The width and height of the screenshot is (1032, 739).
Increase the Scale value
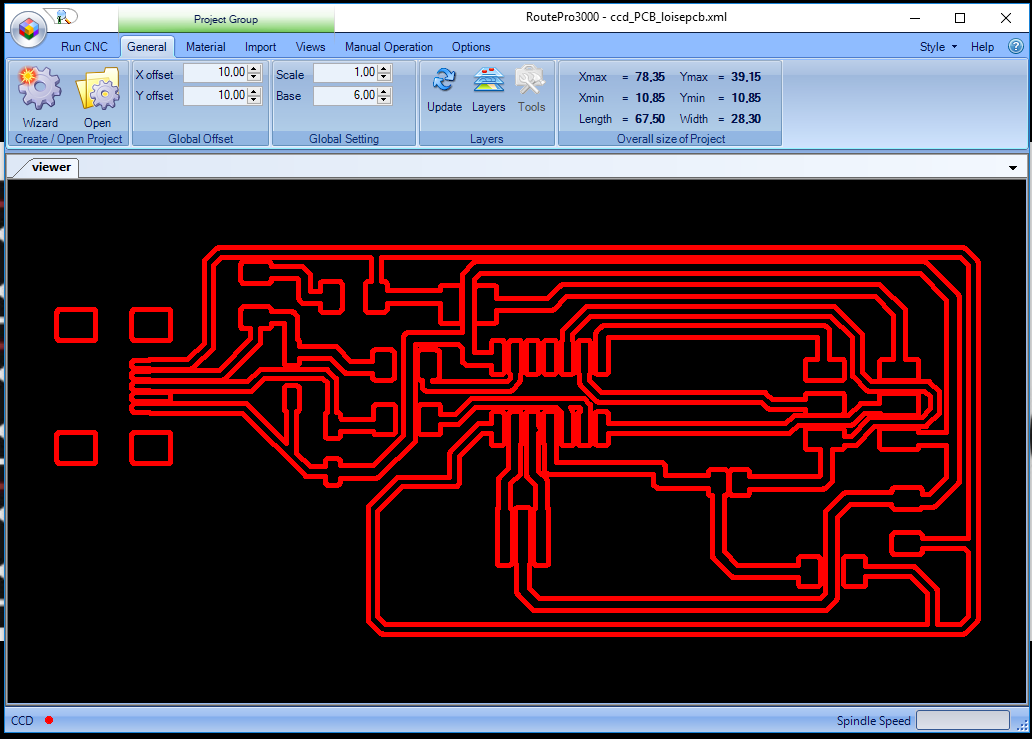click(x=384, y=68)
